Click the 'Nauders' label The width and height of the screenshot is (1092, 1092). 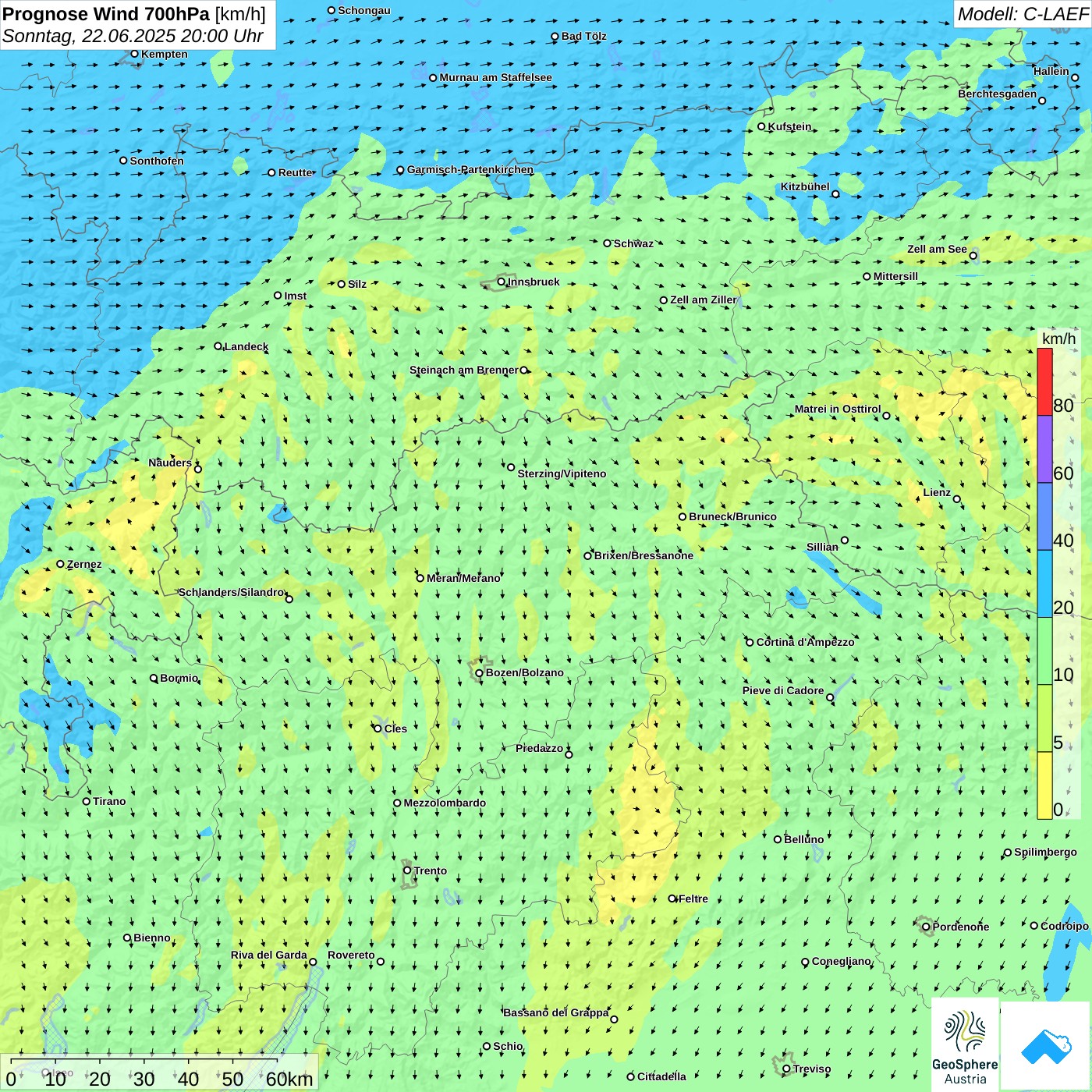170,463
